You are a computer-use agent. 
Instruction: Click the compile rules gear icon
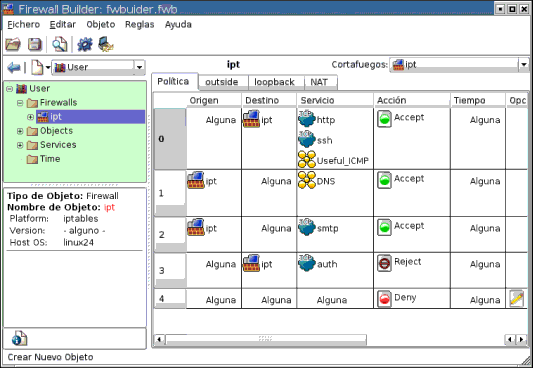85,45
